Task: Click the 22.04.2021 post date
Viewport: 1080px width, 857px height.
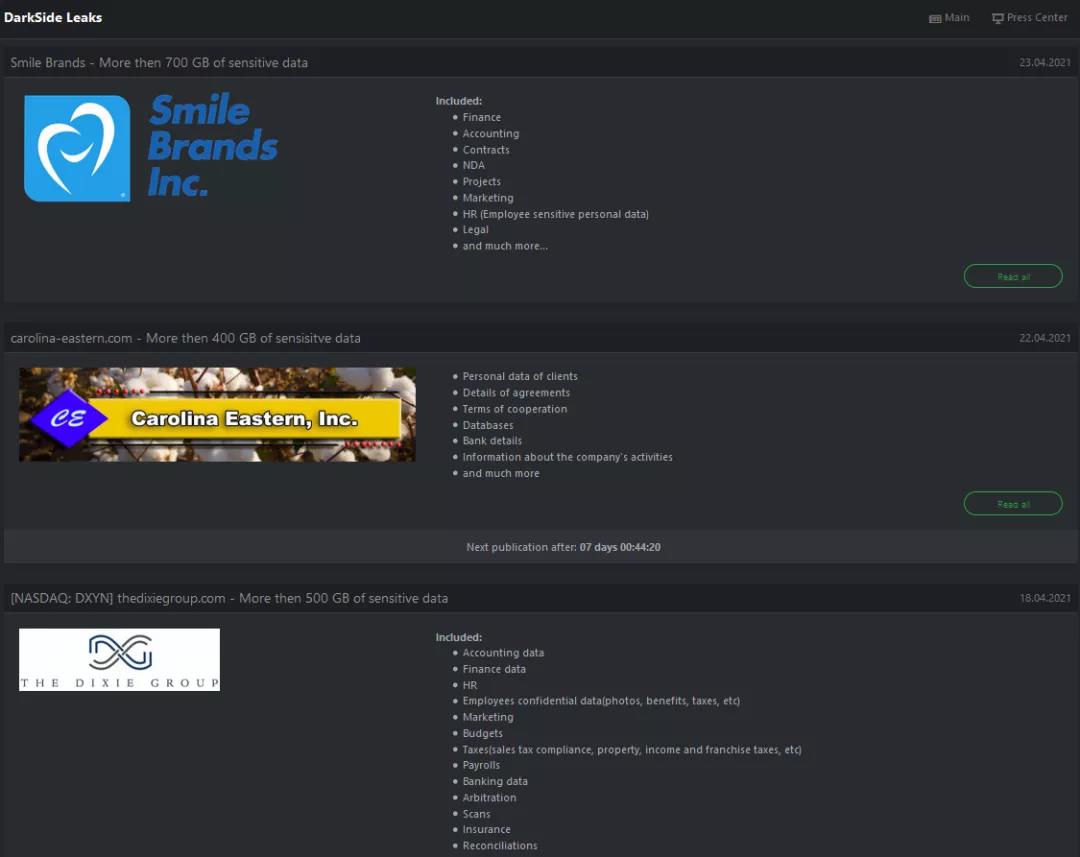Action: [x=1044, y=338]
